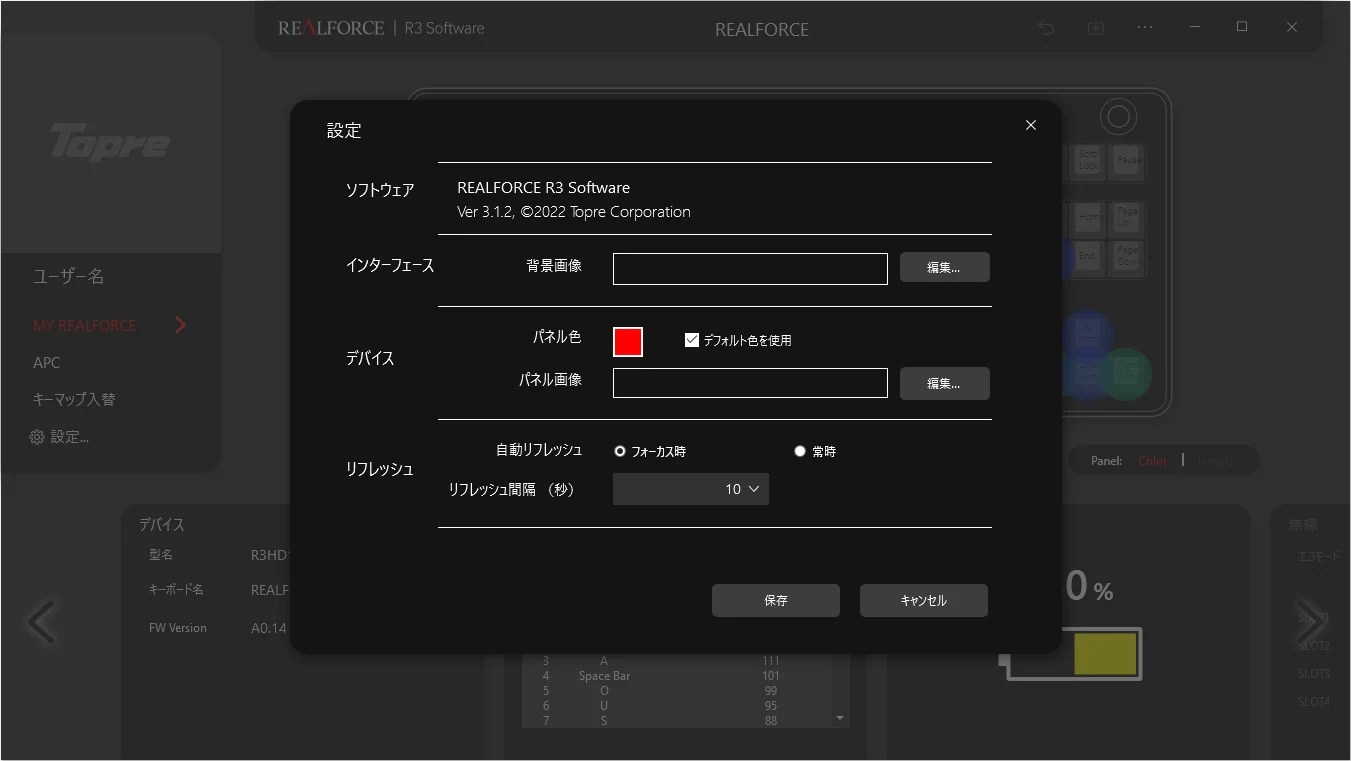This screenshot has width=1351, height=761.
Task: Maximize the REALFORCE window
Action: click(x=1242, y=28)
